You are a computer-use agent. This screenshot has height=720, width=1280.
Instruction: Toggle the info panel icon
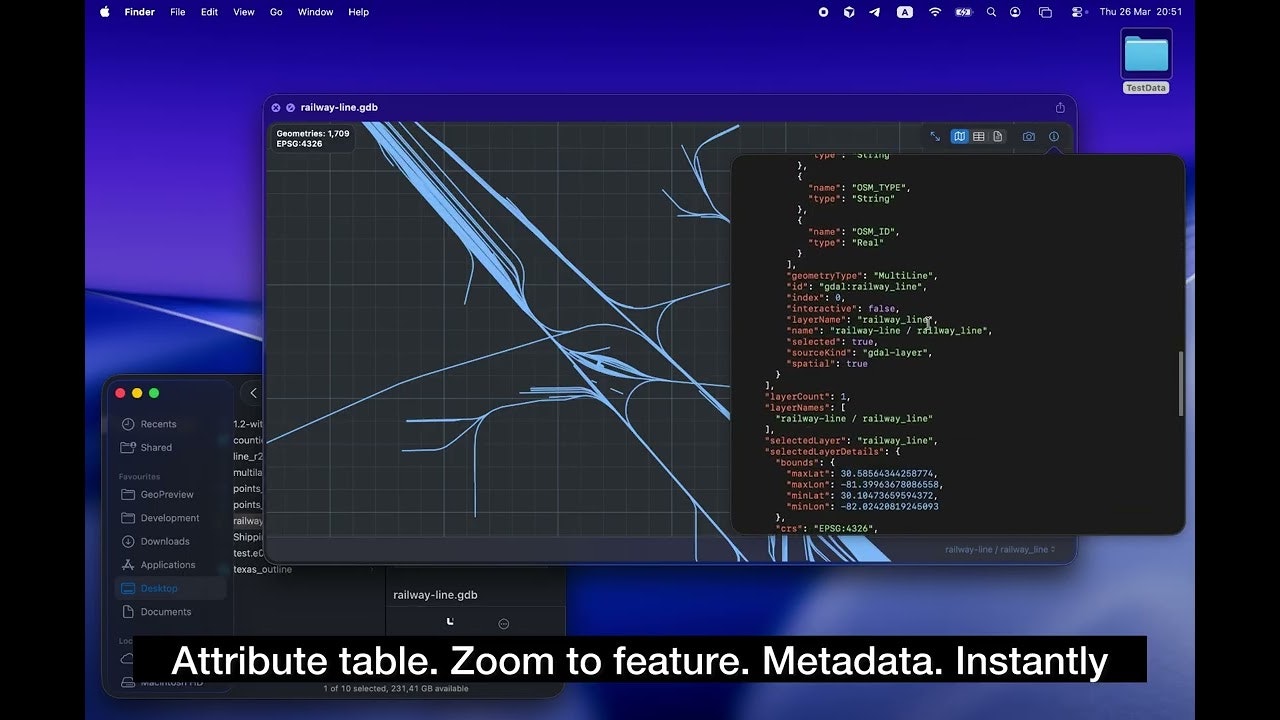pos(1053,136)
